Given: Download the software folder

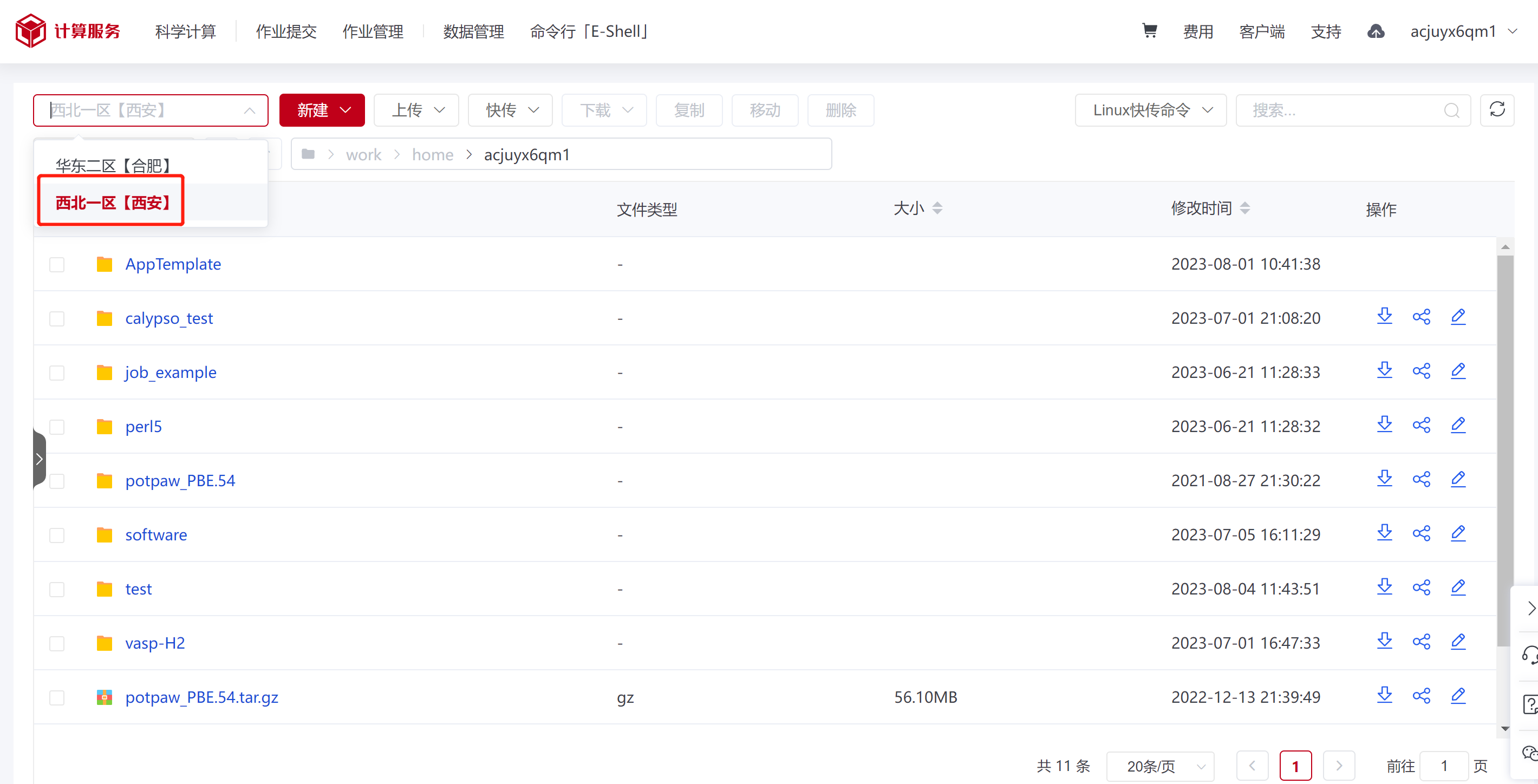Looking at the screenshot, I should point(1385,534).
